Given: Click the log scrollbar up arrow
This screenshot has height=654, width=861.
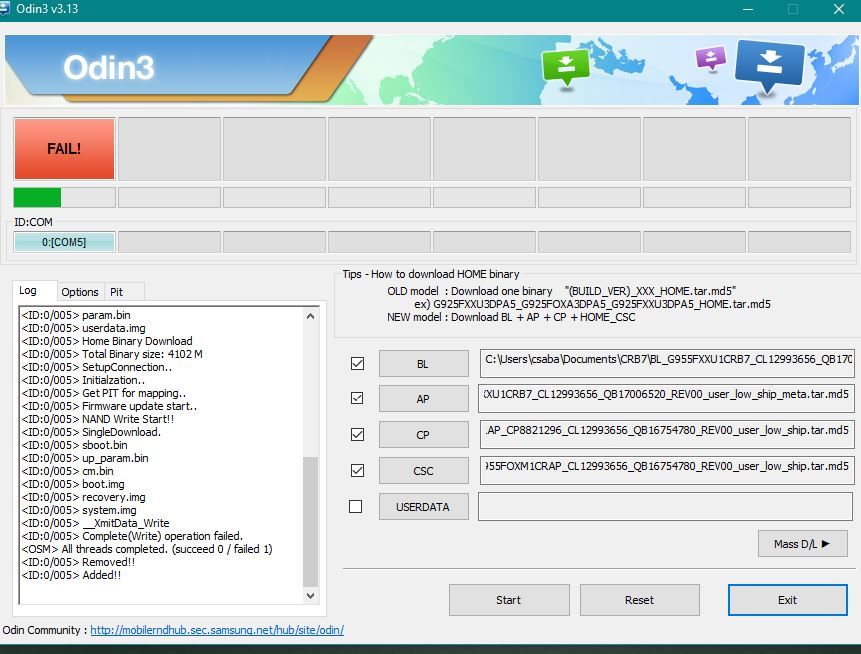Looking at the screenshot, I should (x=310, y=316).
